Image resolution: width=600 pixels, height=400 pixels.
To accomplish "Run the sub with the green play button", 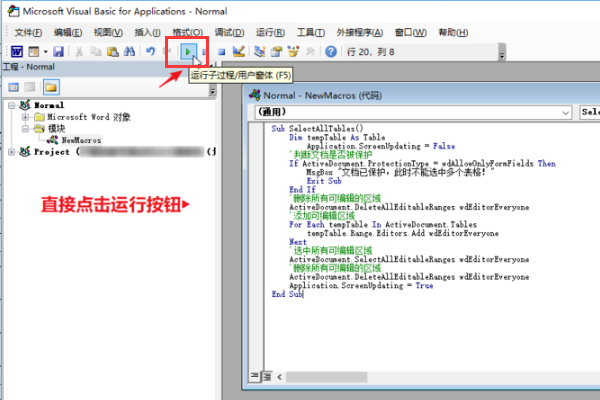I will pos(188,52).
